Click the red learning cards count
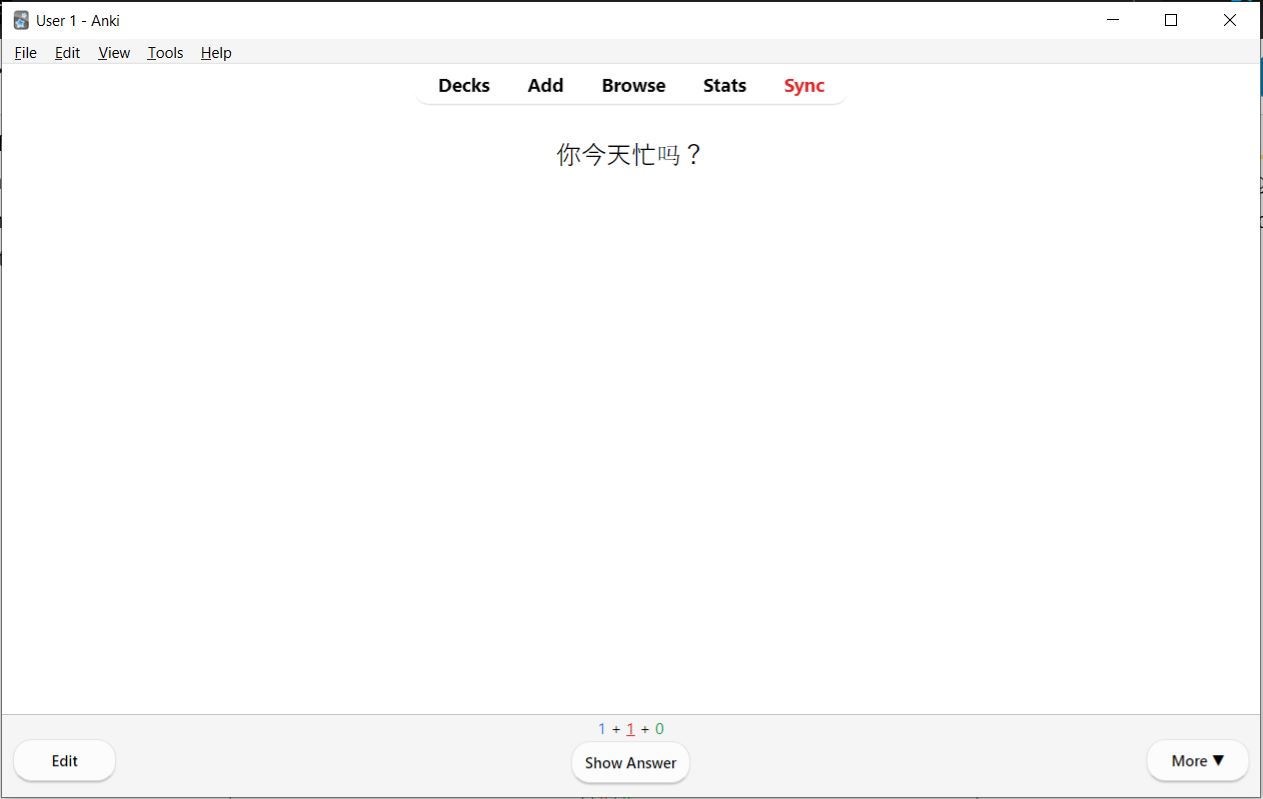The image size is (1263, 799). click(x=630, y=729)
